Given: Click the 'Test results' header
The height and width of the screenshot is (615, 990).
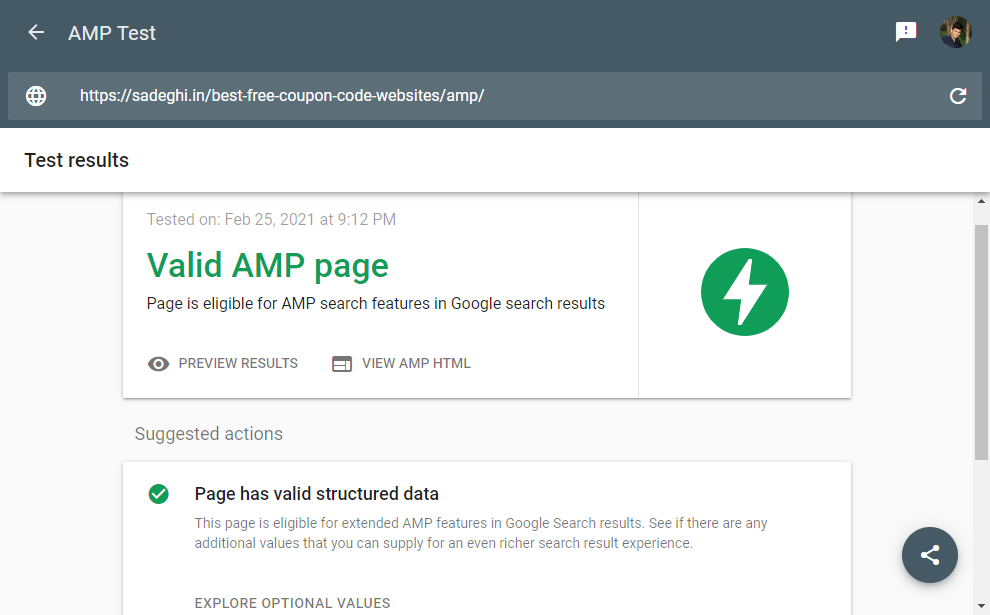Looking at the screenshot, I should (x=76, y=160).
